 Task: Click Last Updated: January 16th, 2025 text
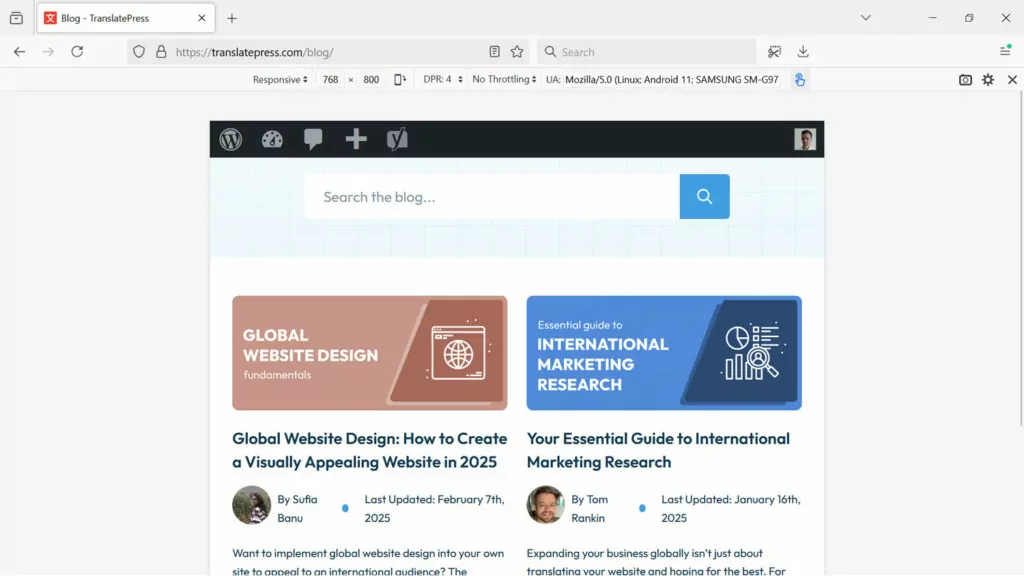click(x=731, y=508)
